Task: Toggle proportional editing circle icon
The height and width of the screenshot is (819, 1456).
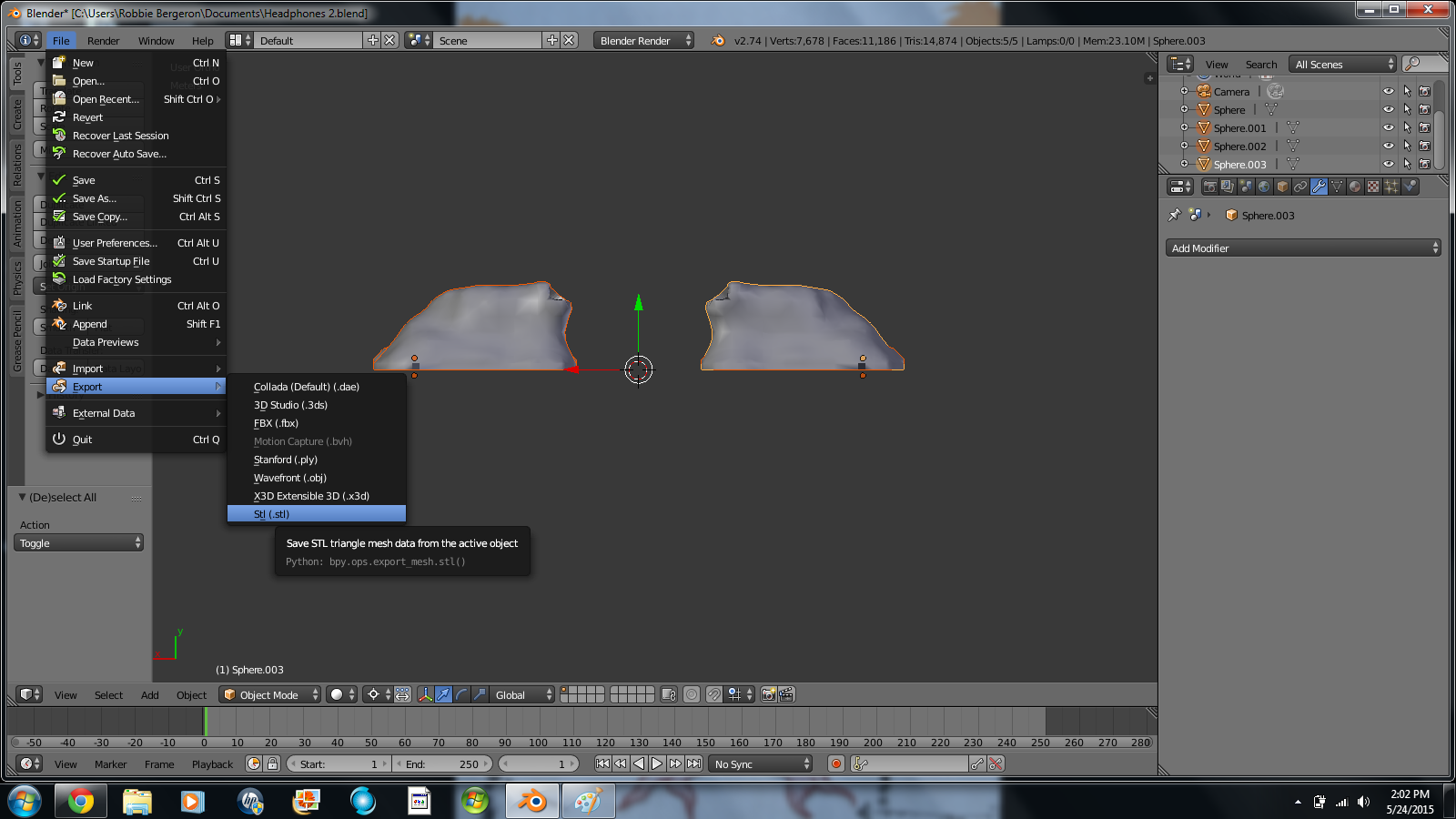Action: [692, 694]
